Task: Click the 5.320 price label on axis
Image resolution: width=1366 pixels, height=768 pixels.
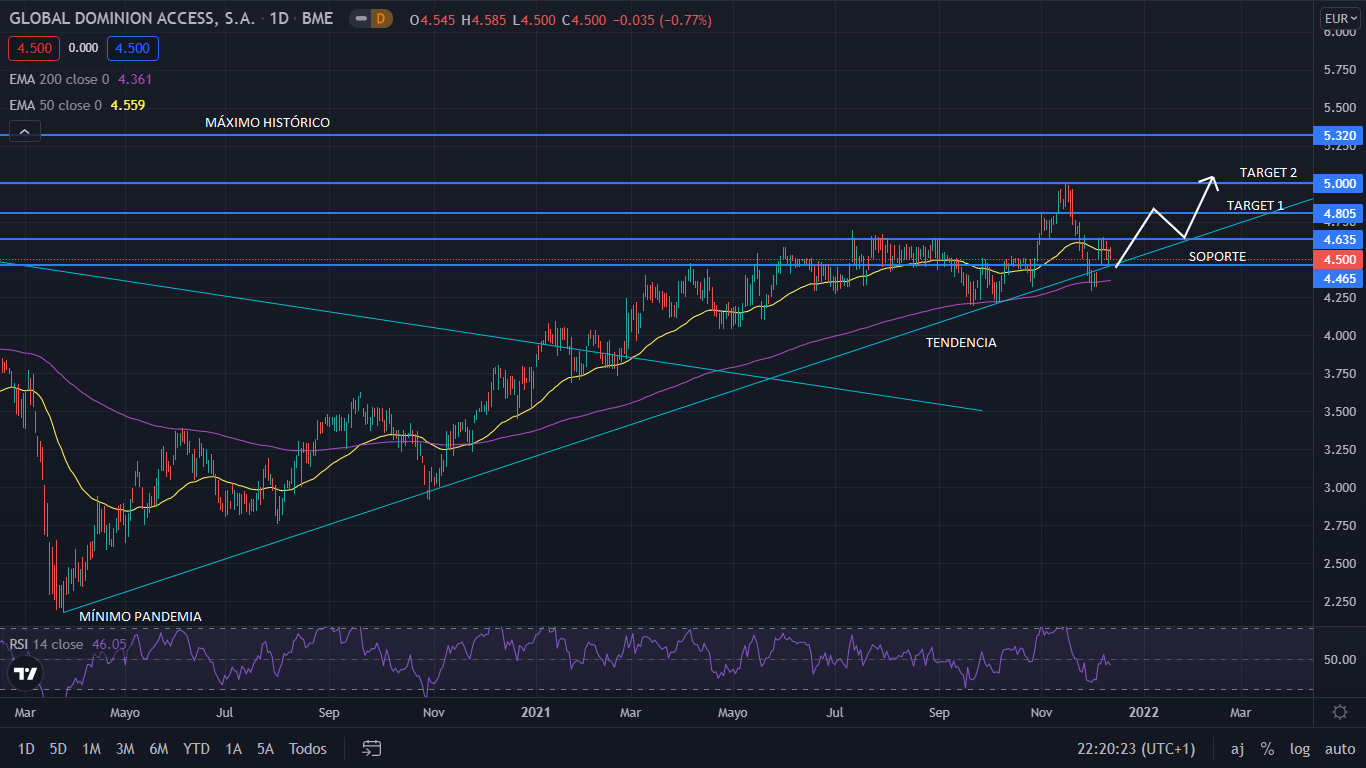Action: click(1339, 135)
